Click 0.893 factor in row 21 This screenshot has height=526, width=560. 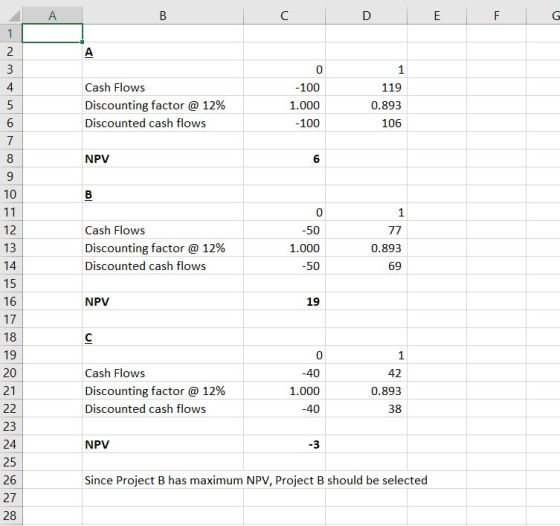[366, 391]
